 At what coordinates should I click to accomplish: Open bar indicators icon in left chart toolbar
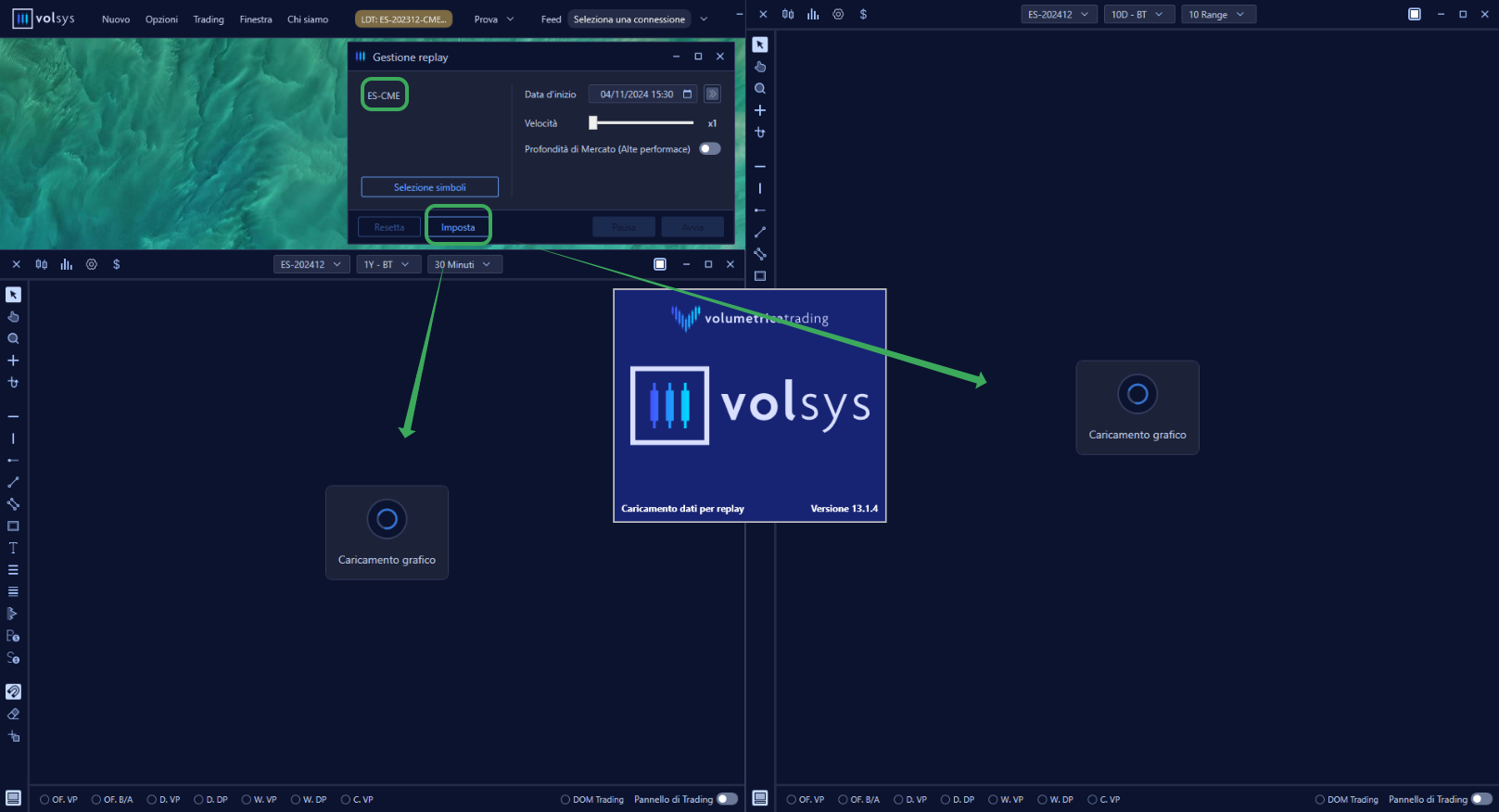click(x=67, y=264)
